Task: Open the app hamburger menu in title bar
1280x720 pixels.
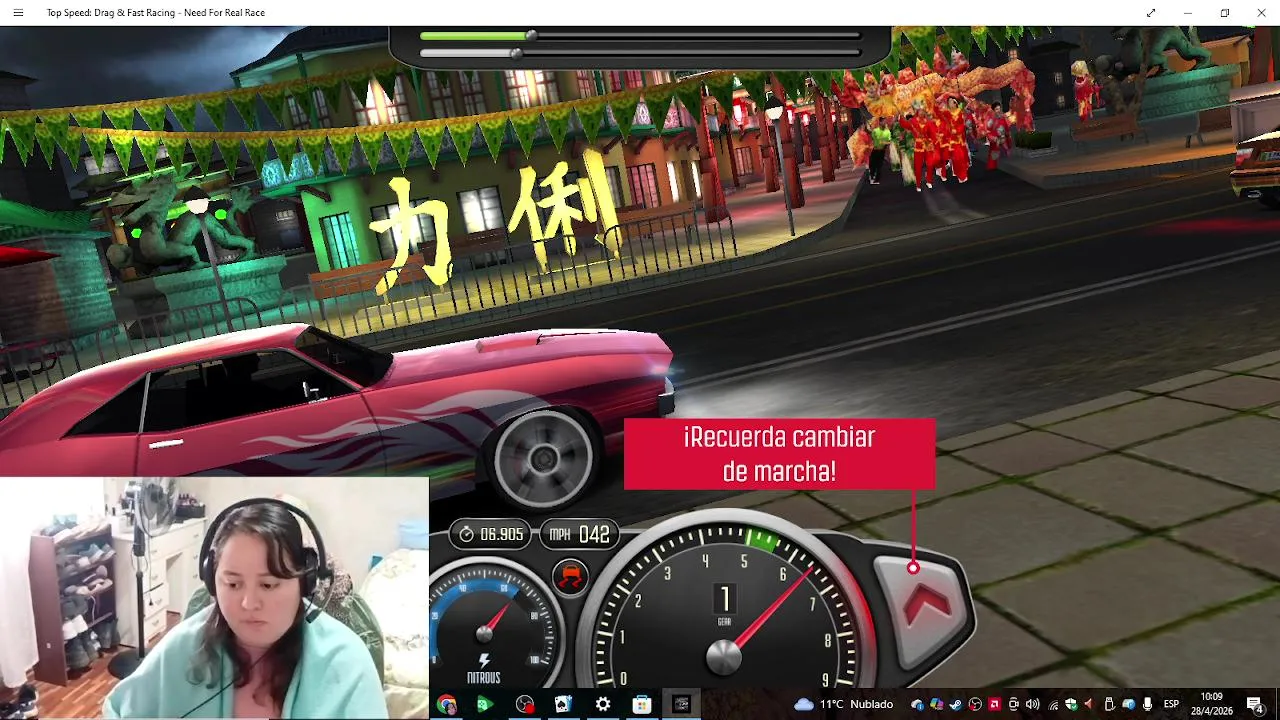Action: click(18, 13)
